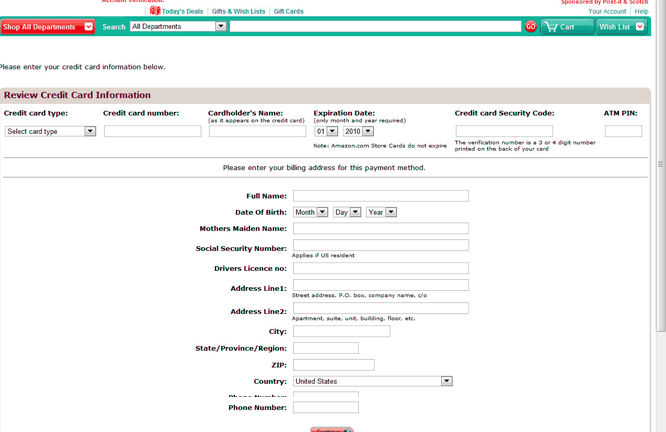Image resolution: width=666 pixels, height=432 pixels.
Task: Click the State/Province/Region field
Action: 326,348
